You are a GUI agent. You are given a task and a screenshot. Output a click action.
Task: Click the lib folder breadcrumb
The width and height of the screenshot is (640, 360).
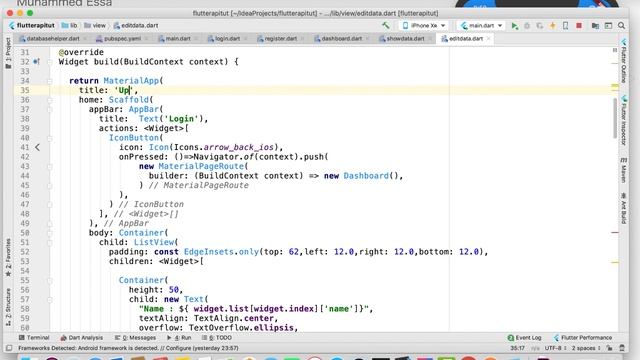tap(69, 26)
